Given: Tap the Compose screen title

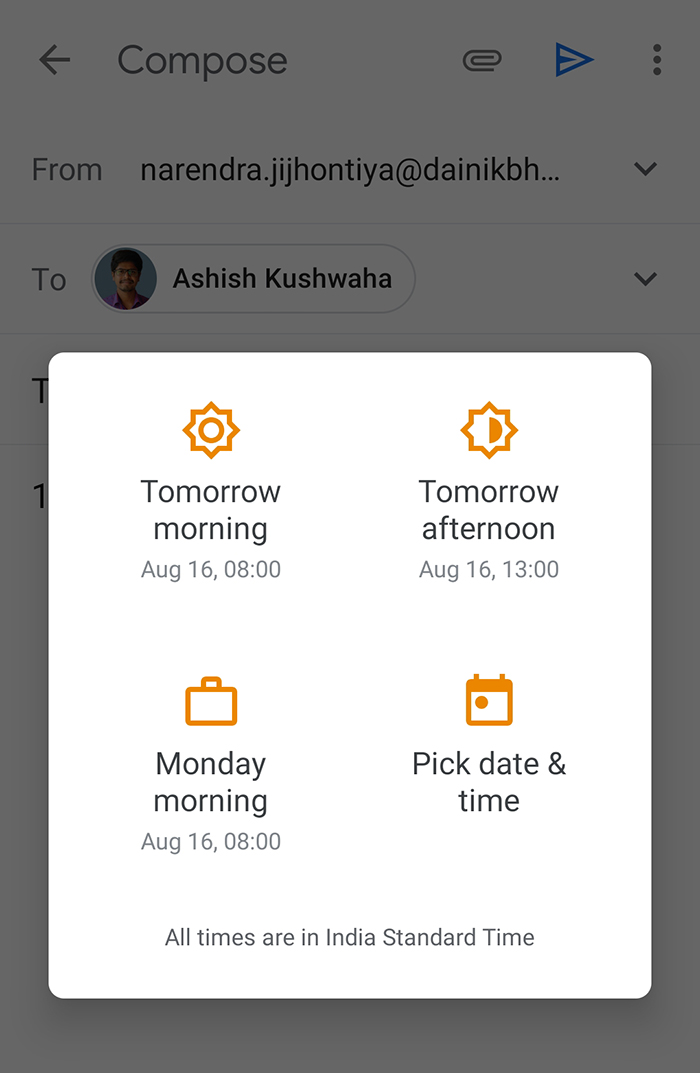Looking at the screenshot, I should [x=202, y=61].
